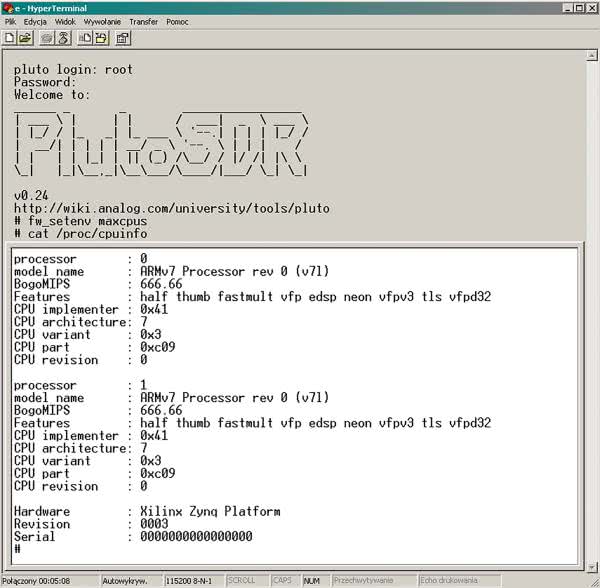Open the Plik menu
The image size is (600, 588).
pos(10,21)
